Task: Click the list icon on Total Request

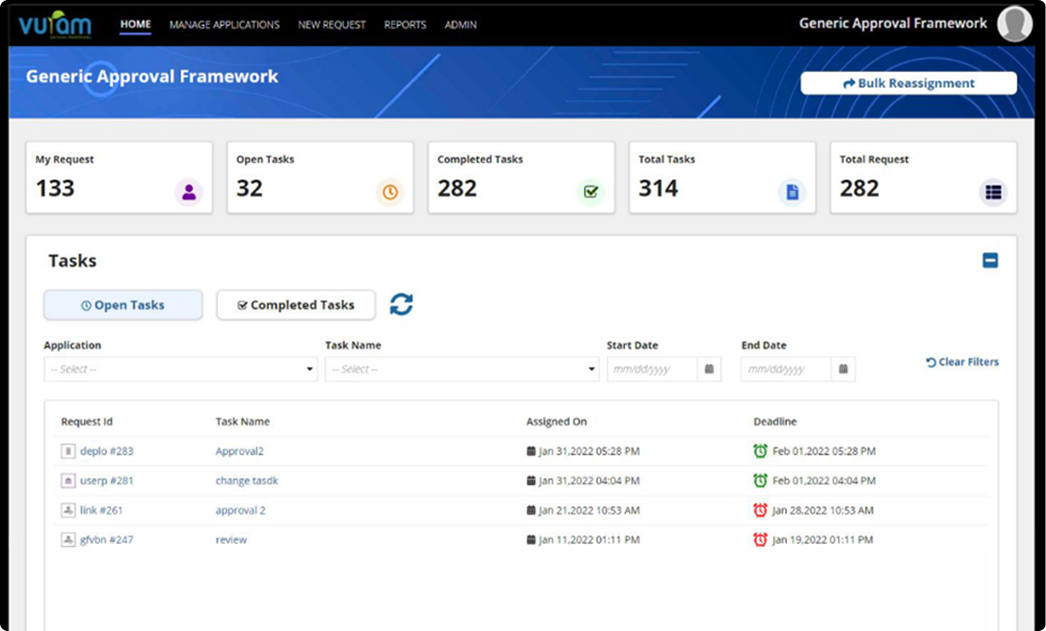Action: [x=993, y=192]
